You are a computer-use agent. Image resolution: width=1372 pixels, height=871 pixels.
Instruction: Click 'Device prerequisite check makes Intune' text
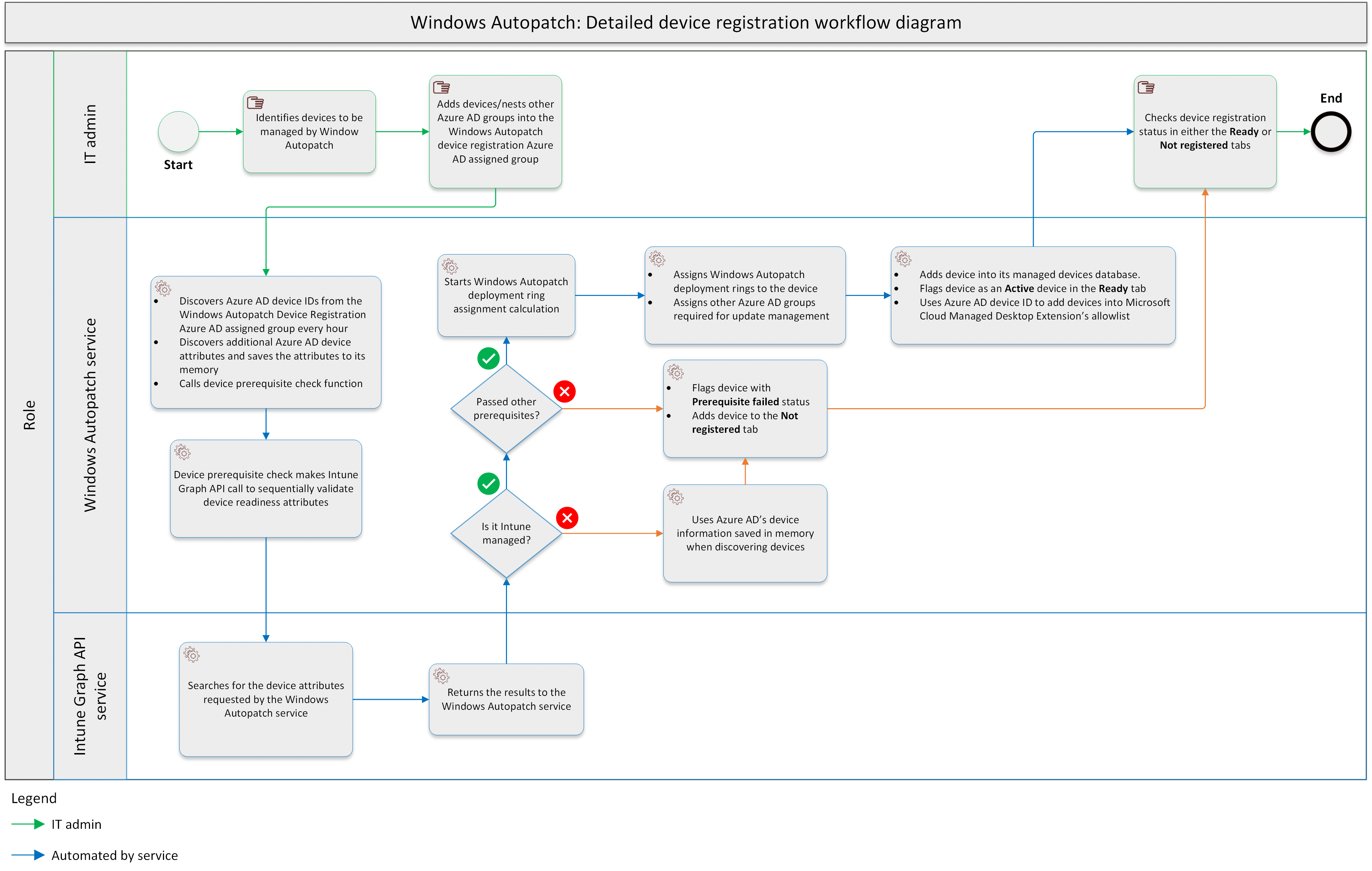click(x=266, y=475)
